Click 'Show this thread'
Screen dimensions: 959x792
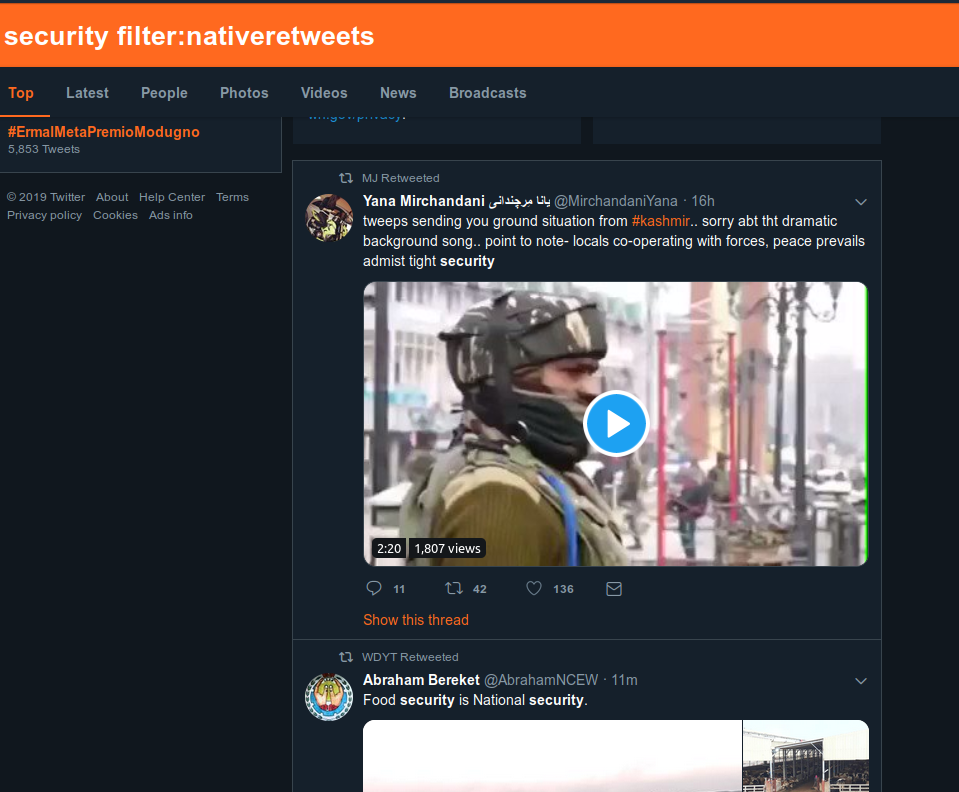415,619
